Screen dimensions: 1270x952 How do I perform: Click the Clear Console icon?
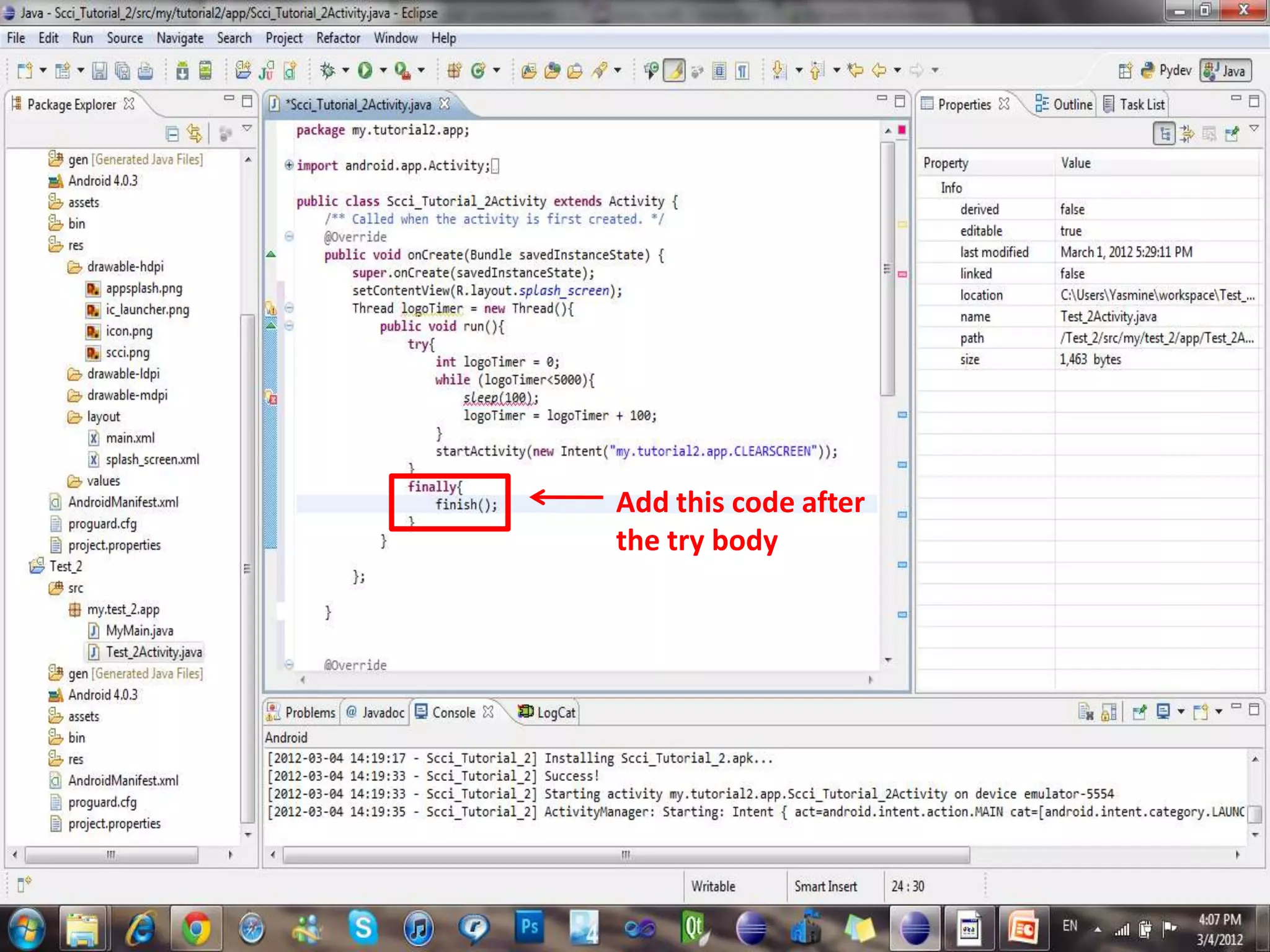(x=1086, y=712)
